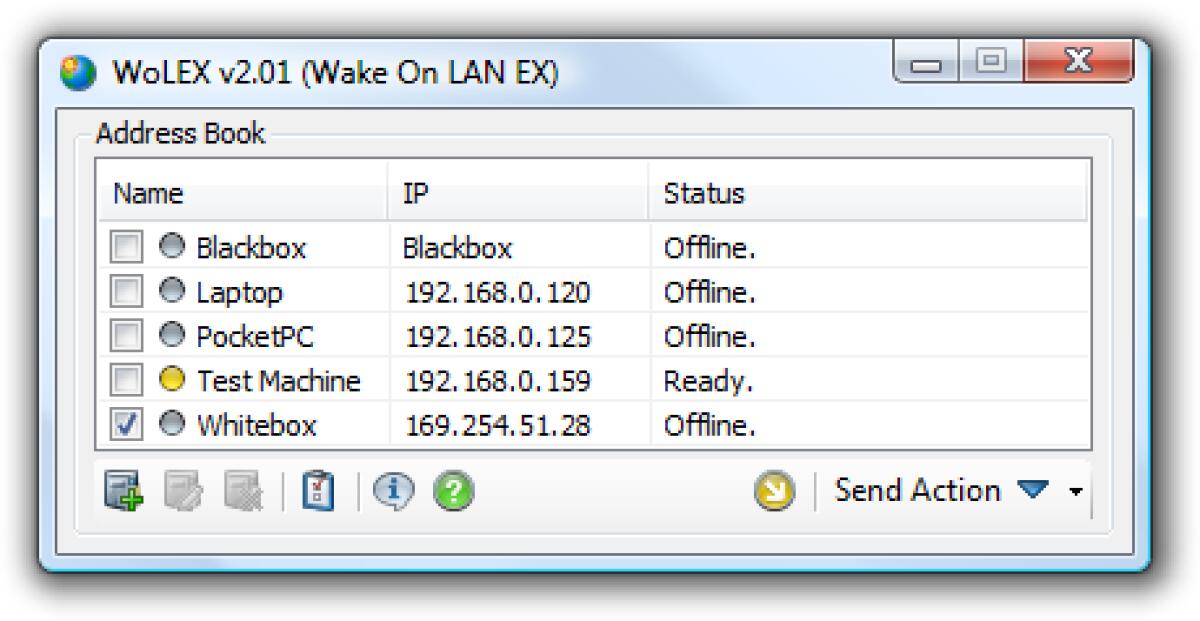Click the Offline status of Laptop
This screenshot has width=1200, height=621.
(x=710, y=292)
